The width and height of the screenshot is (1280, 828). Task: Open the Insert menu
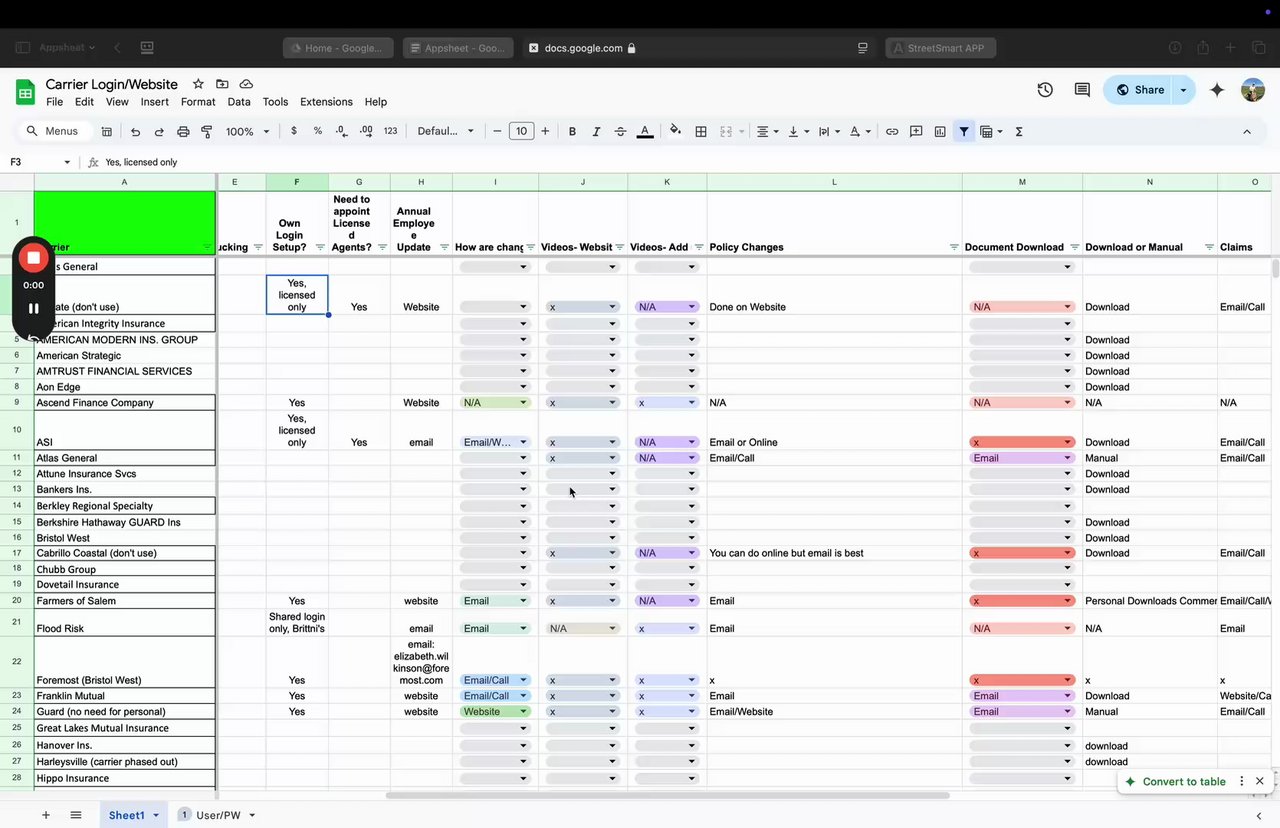(x=155, y=102)
